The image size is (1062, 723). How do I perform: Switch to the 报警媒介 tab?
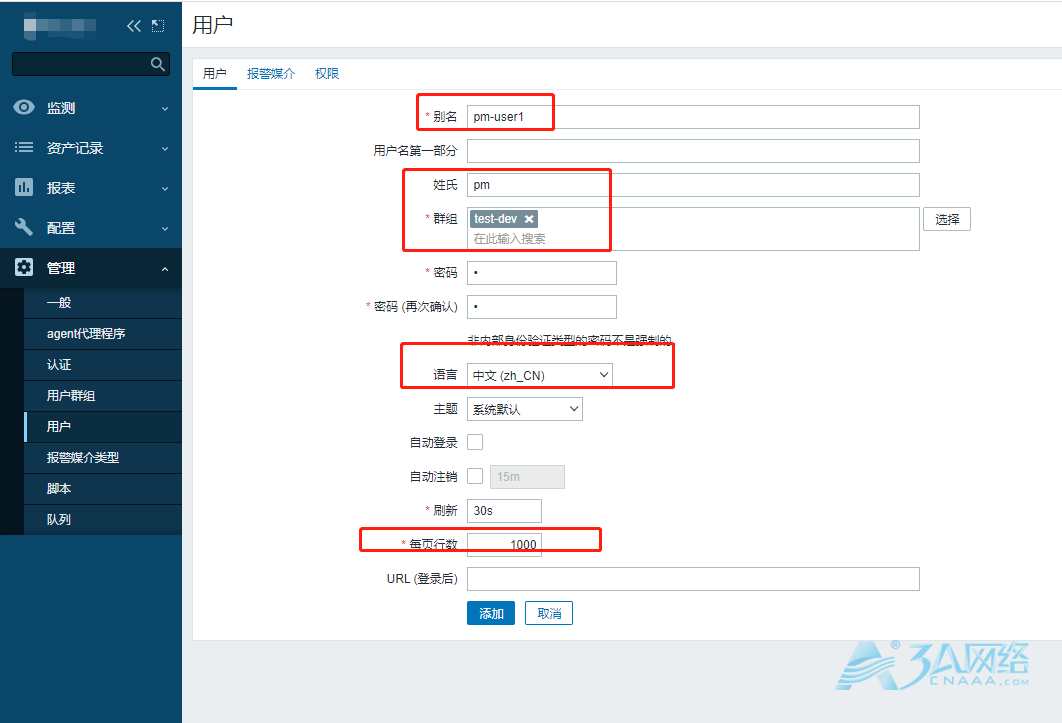pyautogui.click(x=271, y=74)
